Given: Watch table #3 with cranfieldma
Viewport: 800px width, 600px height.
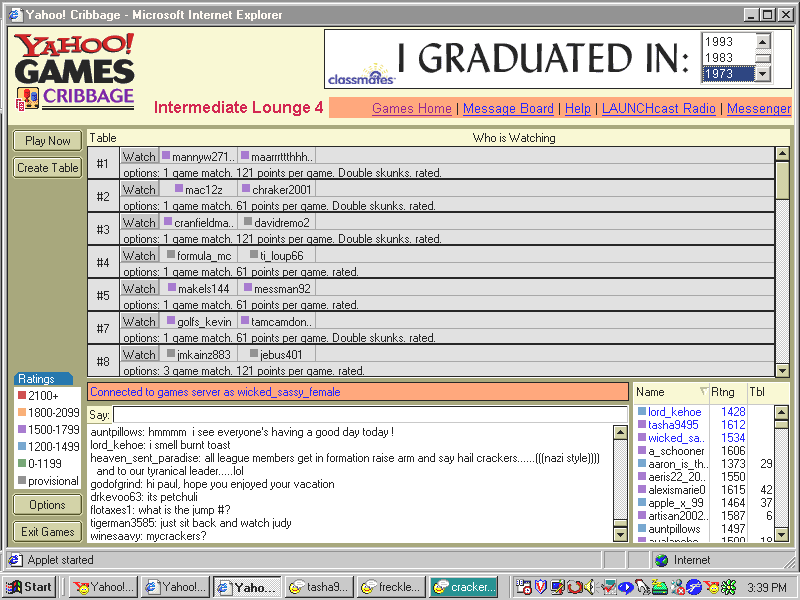Looking at the screenshot, I should coord(139,222).
